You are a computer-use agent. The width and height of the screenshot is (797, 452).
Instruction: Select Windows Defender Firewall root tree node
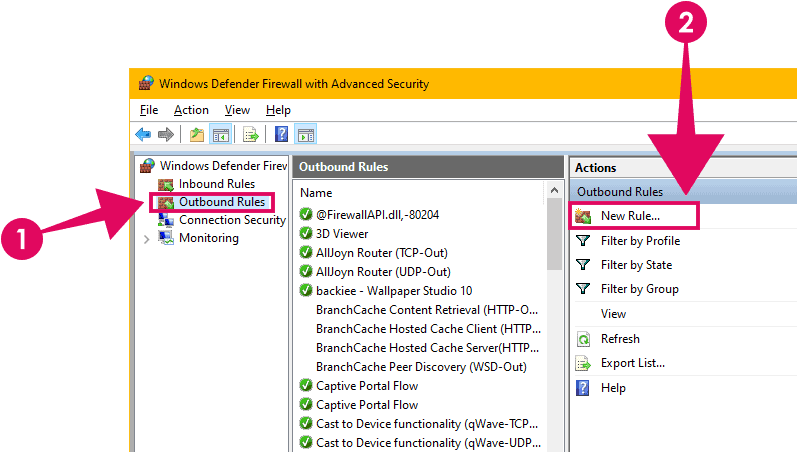(x=223, y=166)
